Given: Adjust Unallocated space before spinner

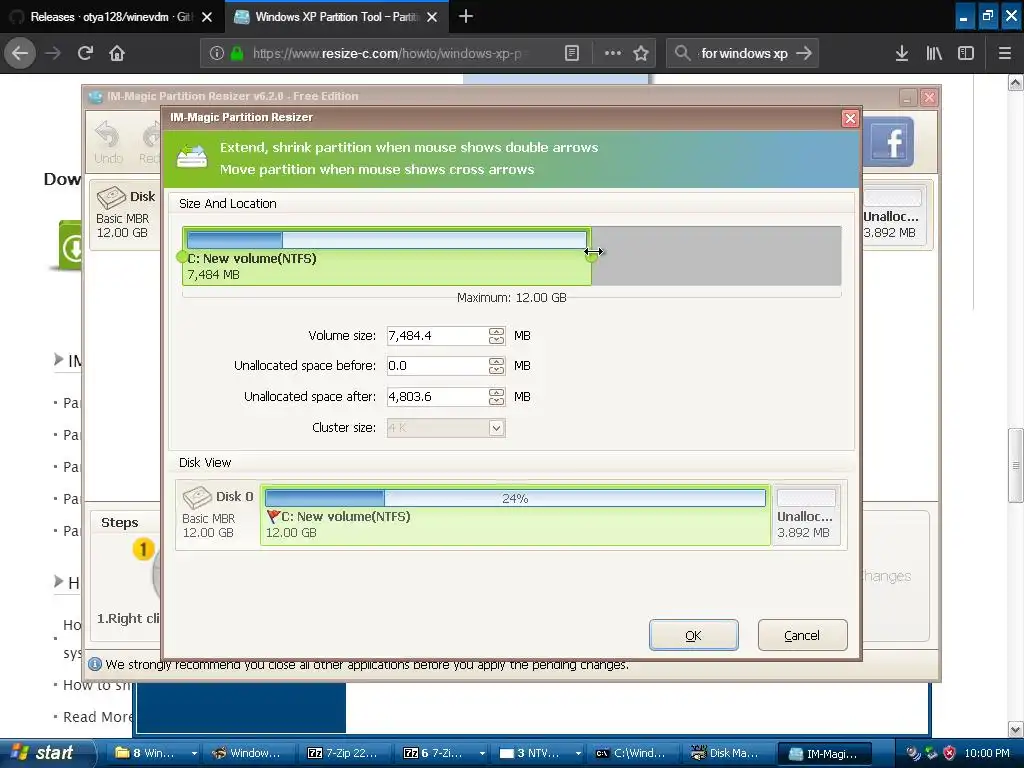Looking at the screenshot, I should point(496,366).
